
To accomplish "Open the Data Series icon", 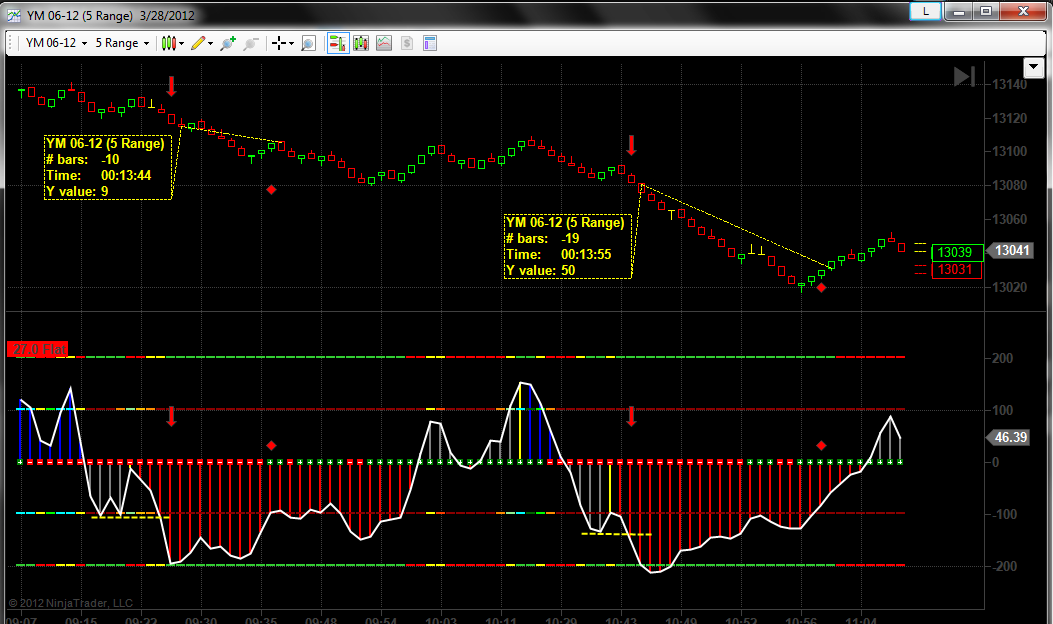I will coord(361,44).
